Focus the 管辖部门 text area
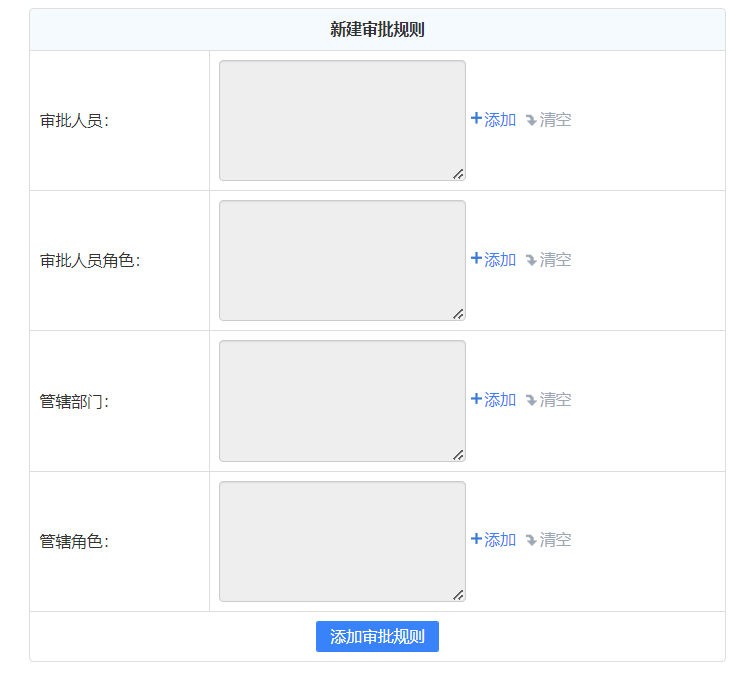 click(x=342, y=401)
